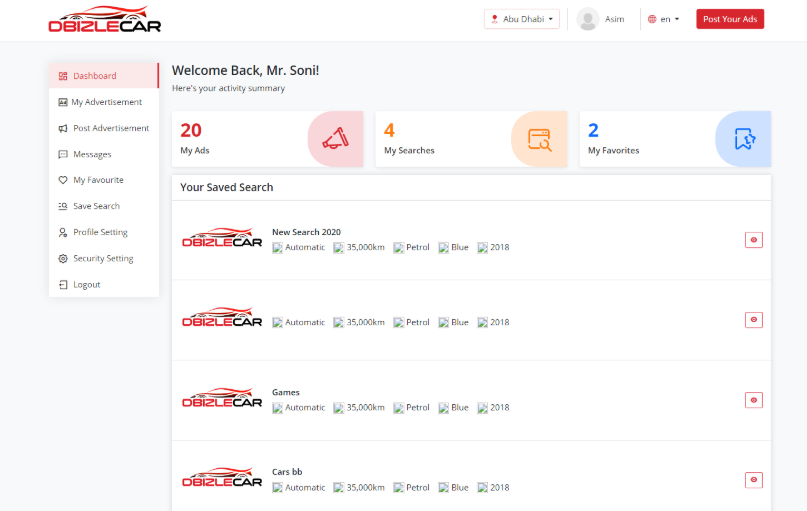Image resolution: width=807 pixels, height=511 pixels.
Task: Click eye icon for Cars bb saved search
Action: point(753,480)
